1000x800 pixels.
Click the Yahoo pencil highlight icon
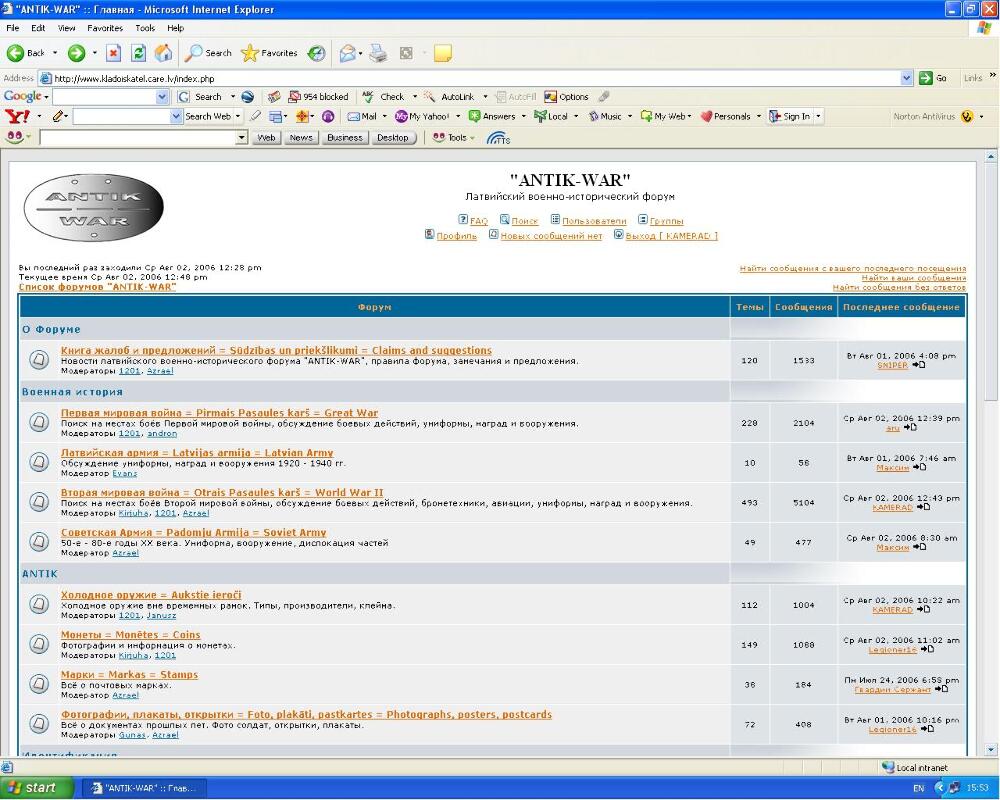(59, 116)
